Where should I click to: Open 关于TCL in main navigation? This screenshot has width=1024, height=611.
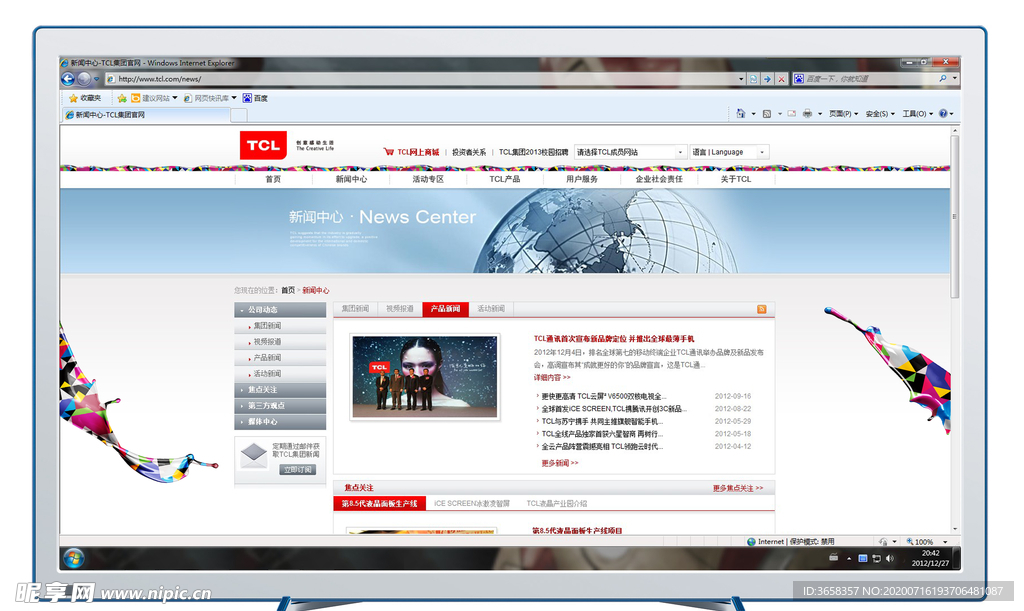(x=736, y=179)
